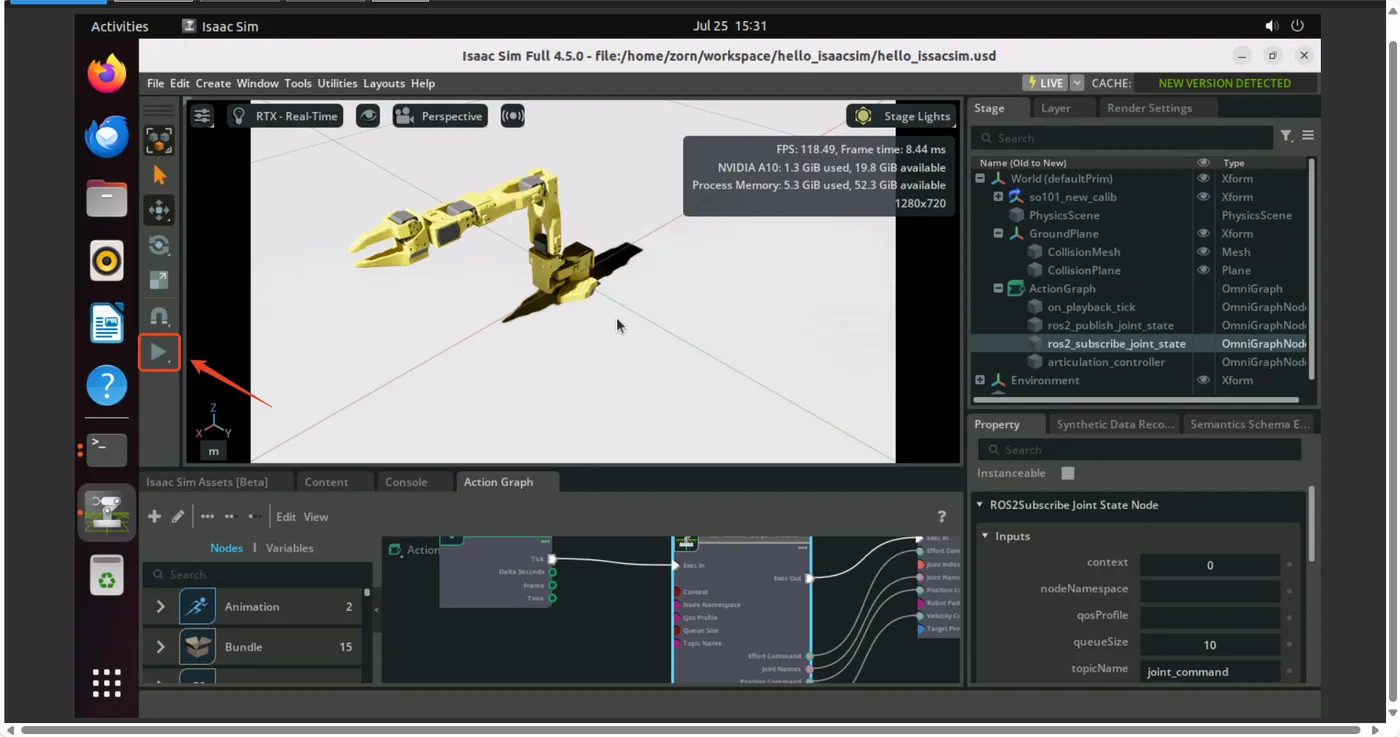
Task: Collapse ROS2Subscribe Joint State Node section
Action: click(980, 505)
